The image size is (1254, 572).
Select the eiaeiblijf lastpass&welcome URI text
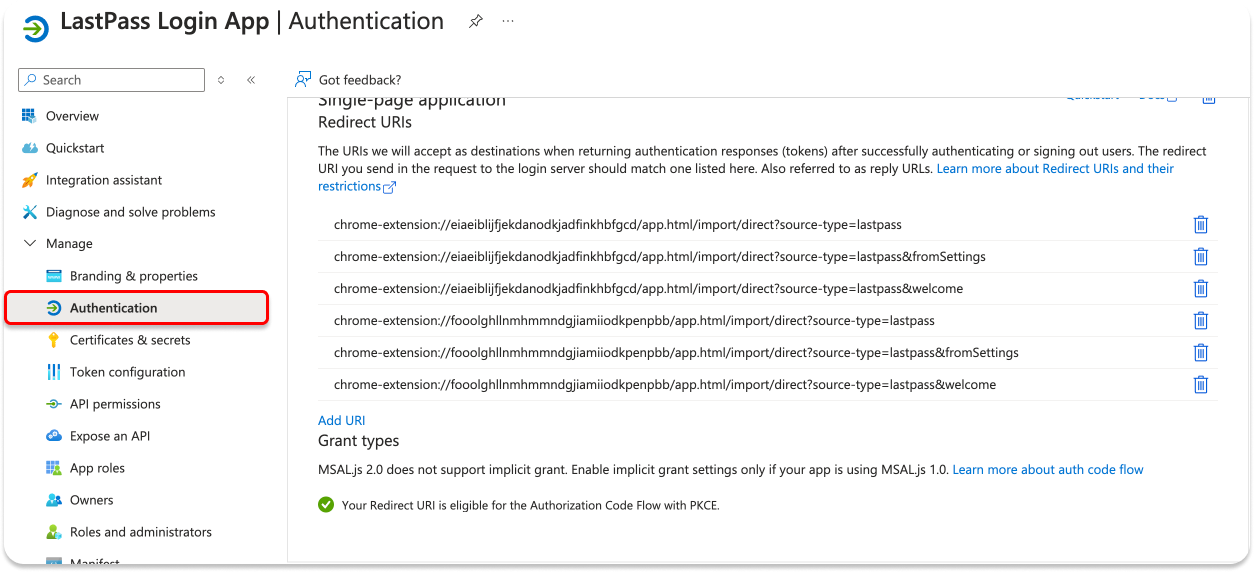click(649, 289)
